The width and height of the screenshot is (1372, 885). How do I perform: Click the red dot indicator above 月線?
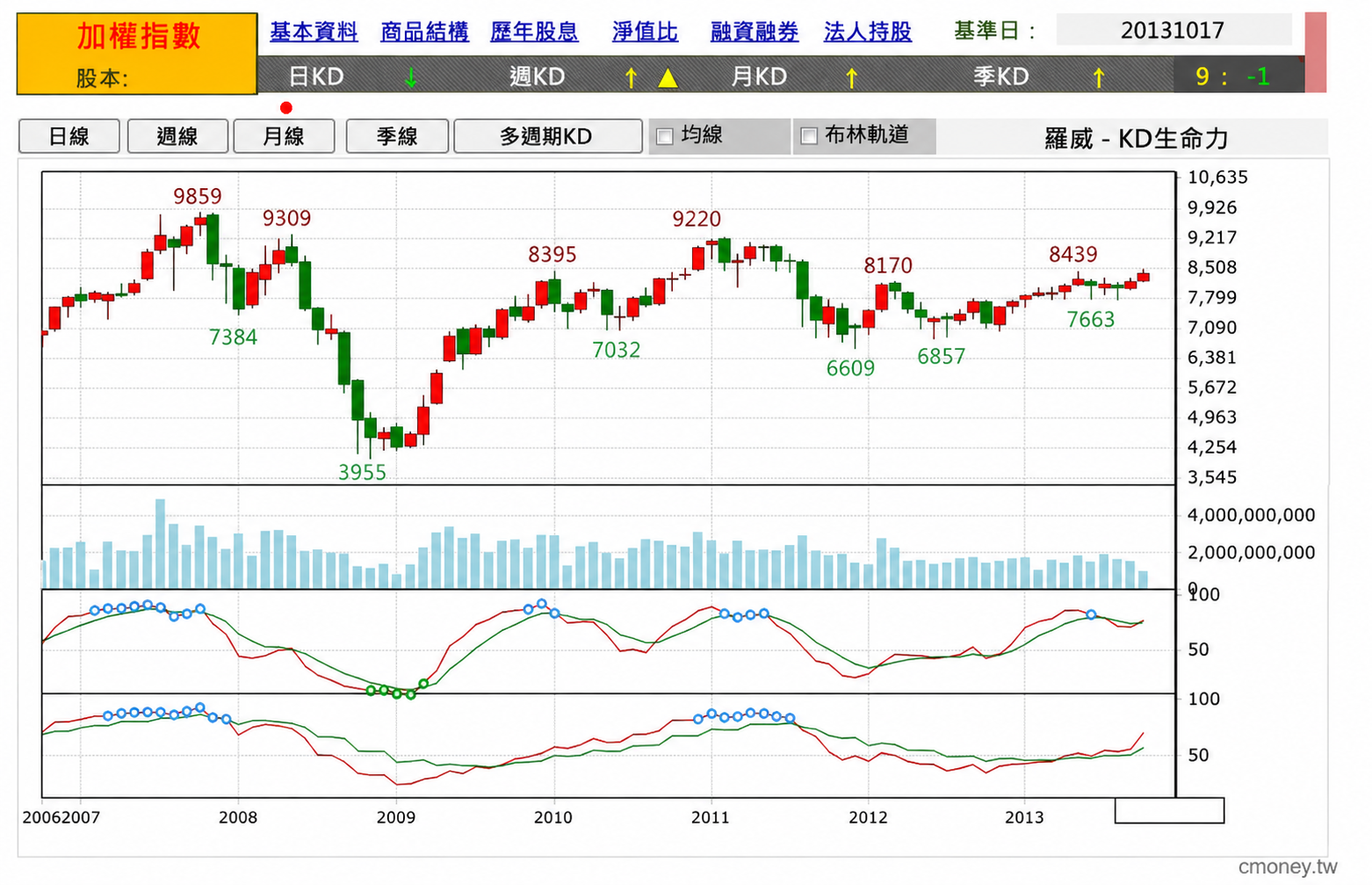click(x=285, y=108)
